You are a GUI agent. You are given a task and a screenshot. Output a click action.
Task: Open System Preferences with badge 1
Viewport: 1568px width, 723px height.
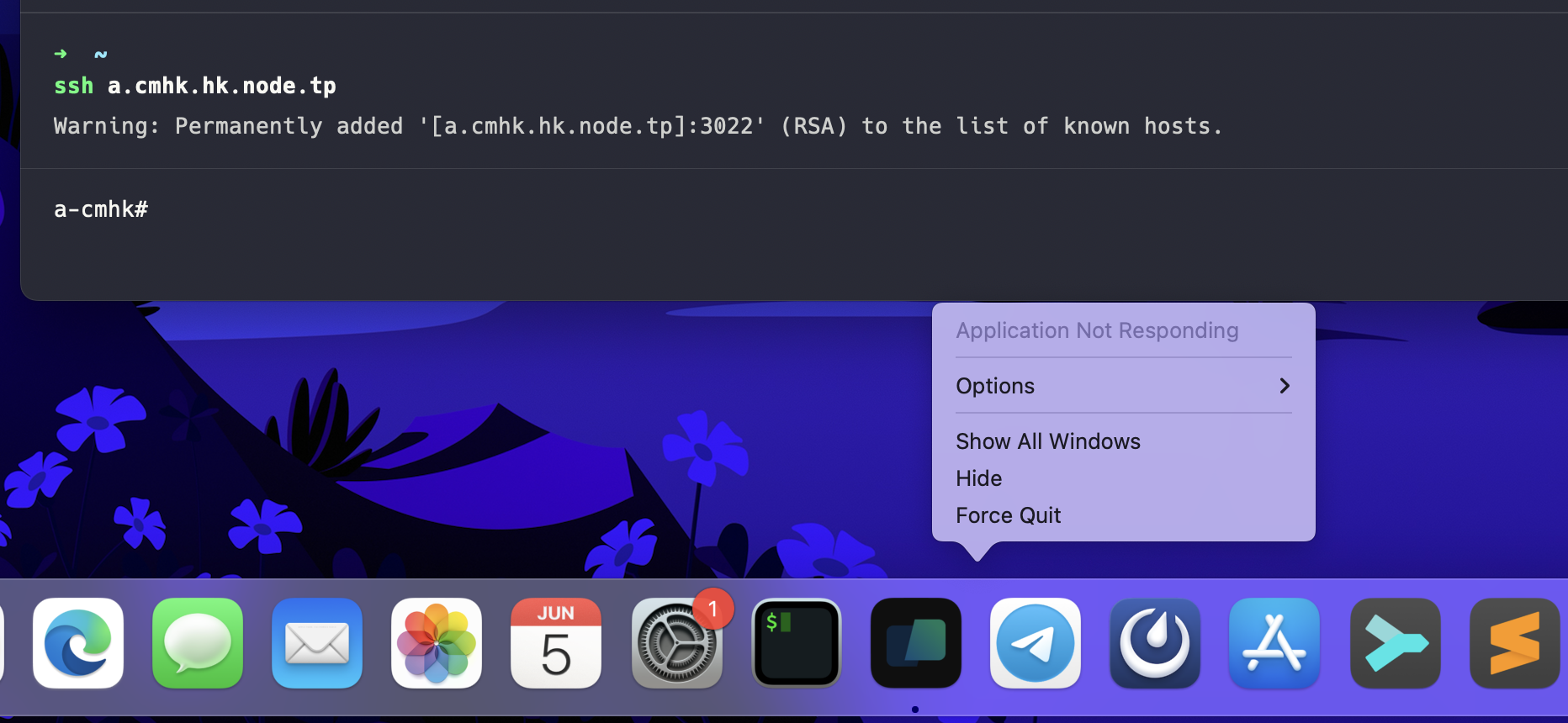coord(677,643)
